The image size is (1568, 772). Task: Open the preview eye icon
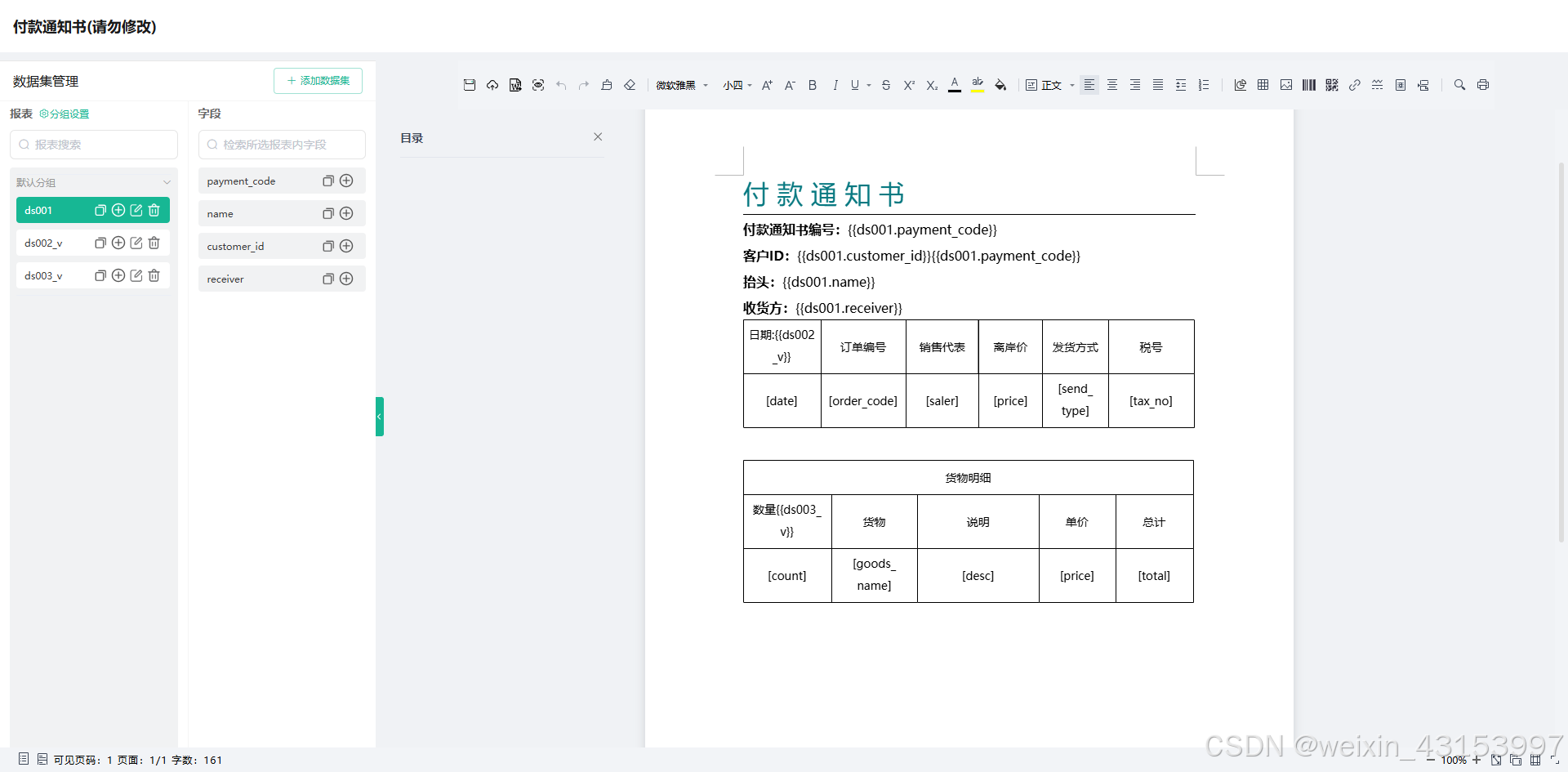coord(538,85)
